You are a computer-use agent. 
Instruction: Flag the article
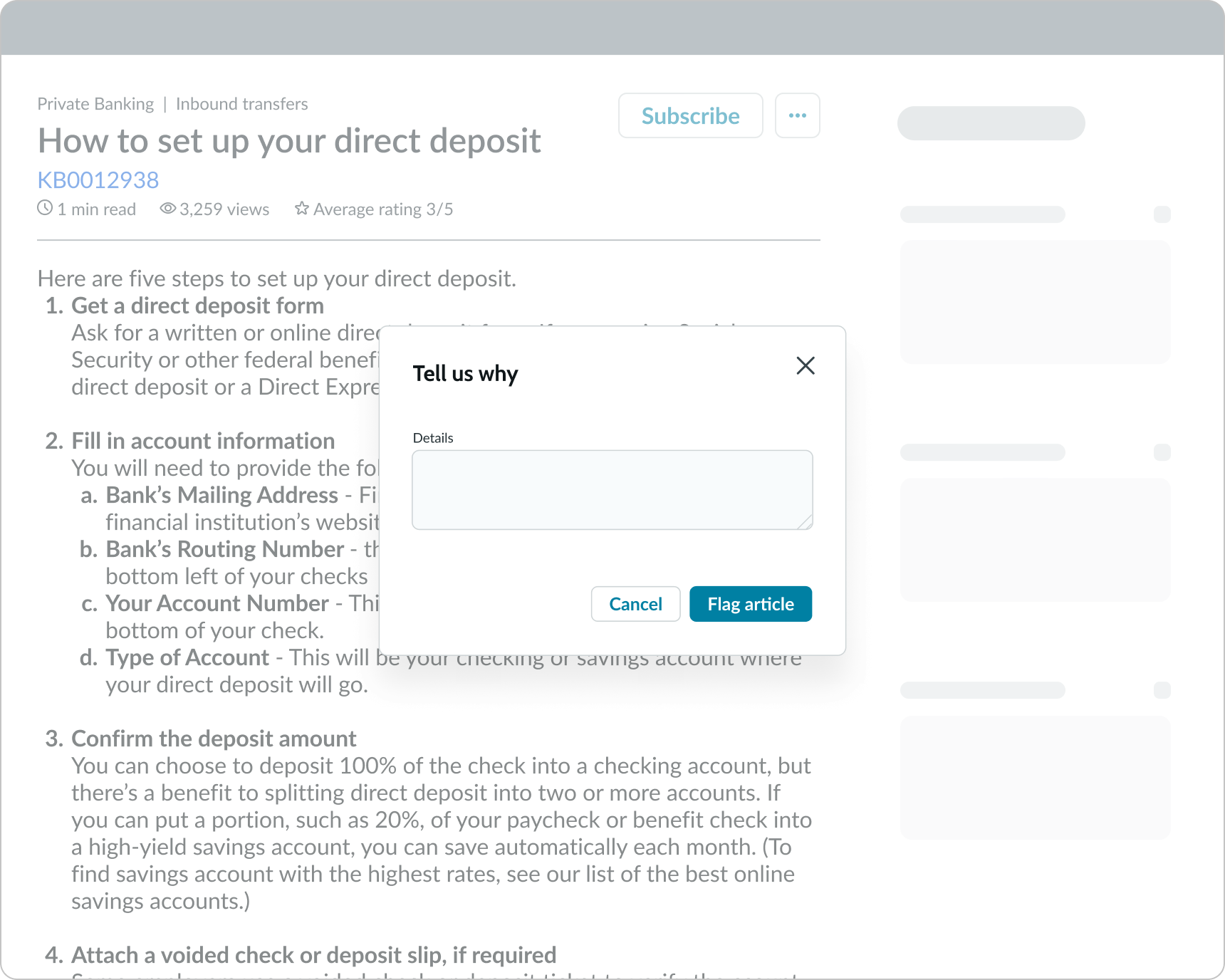coord(750,603)
